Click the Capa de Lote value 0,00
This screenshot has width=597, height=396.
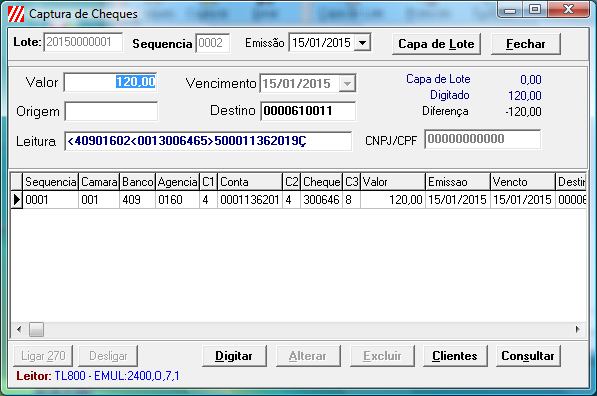tap(531, 80)
